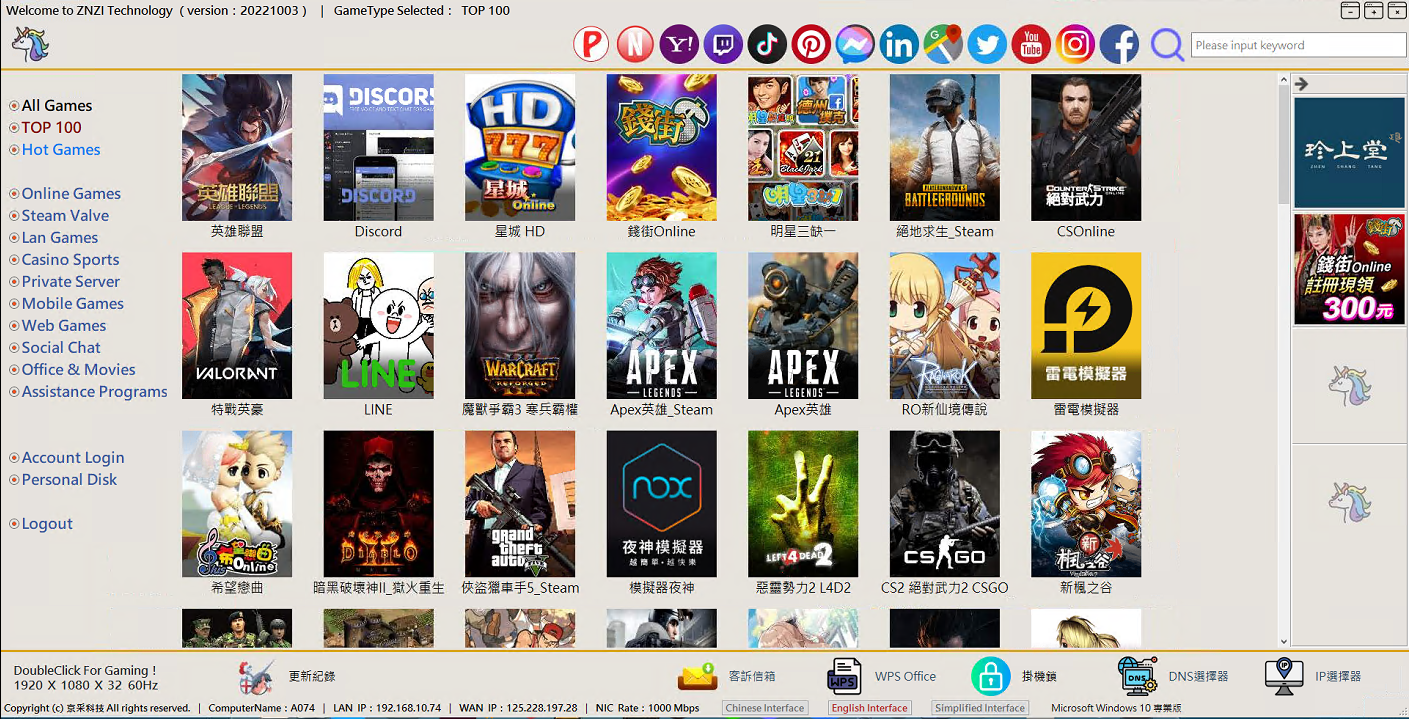Collapse the ad panel with arrow
The height and width of the screenshot is (719, 1409).
point(1301,84)
